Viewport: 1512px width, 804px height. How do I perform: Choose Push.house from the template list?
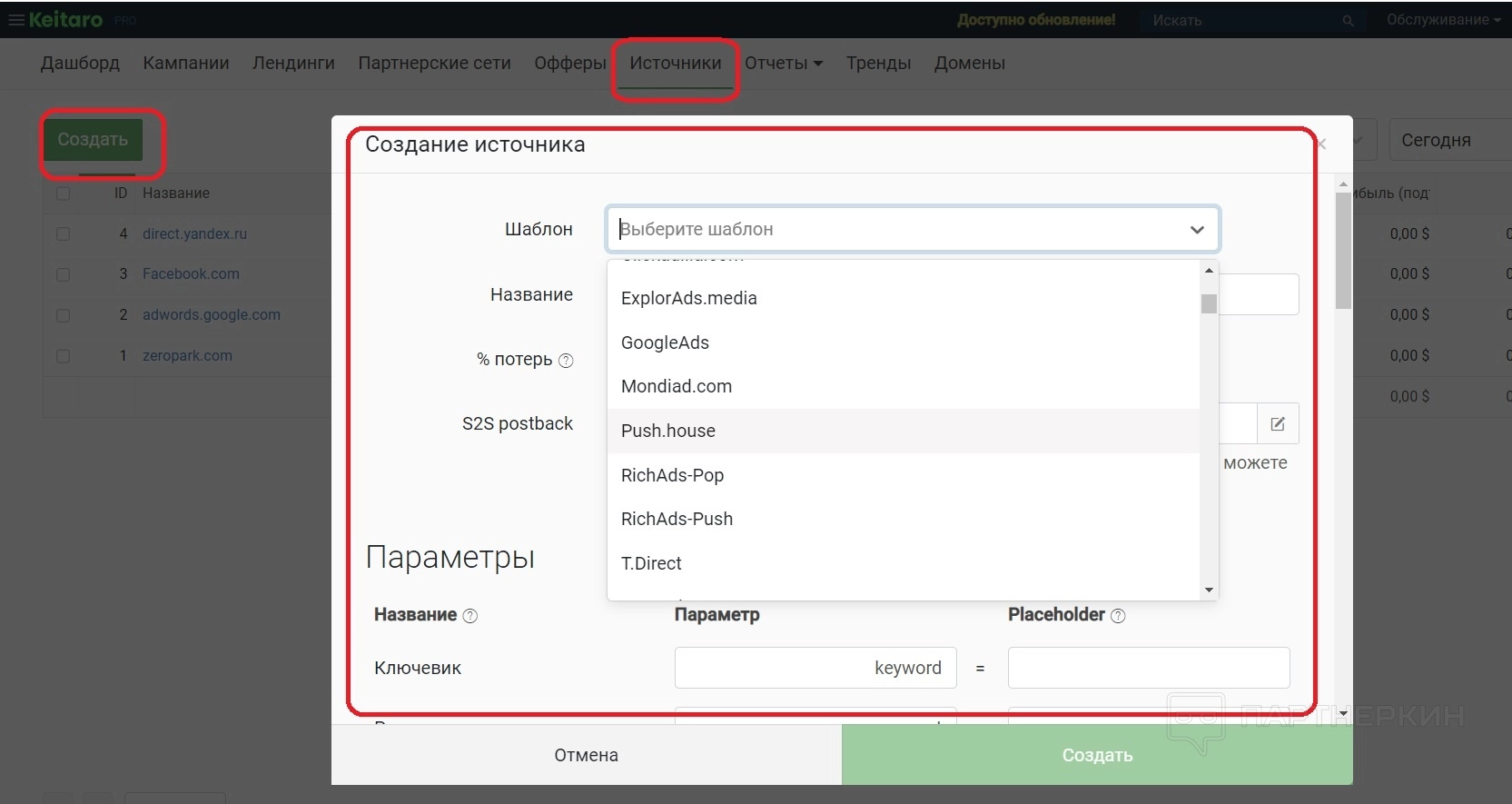pos(668,432)
